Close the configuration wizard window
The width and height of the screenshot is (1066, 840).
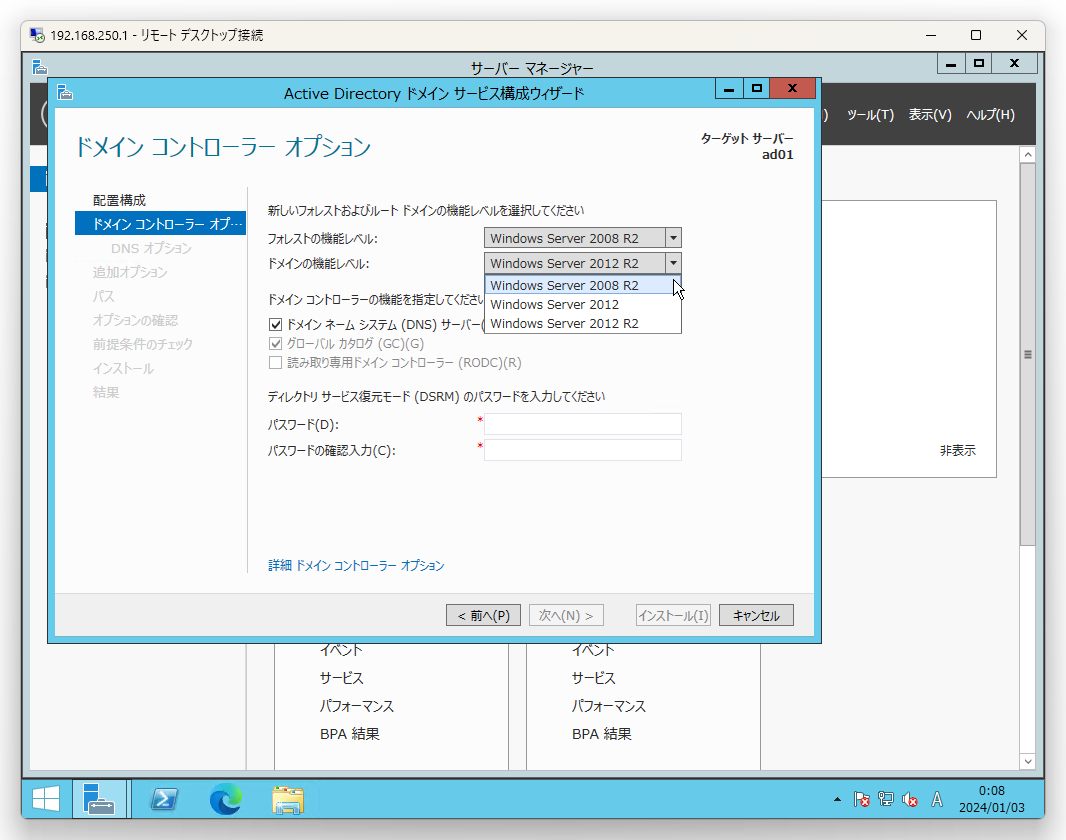coord(792,88)
